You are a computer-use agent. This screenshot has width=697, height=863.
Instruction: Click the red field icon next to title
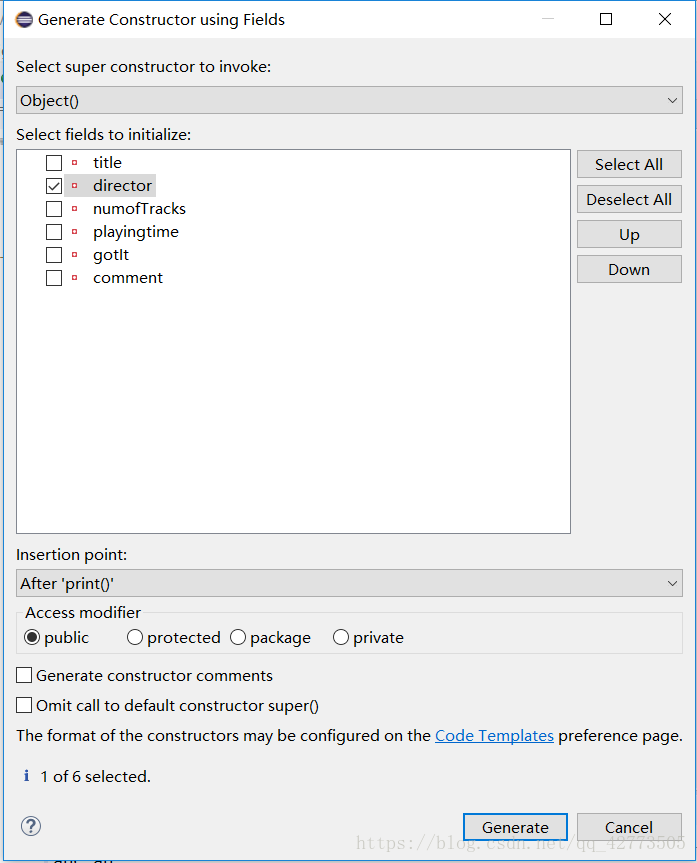tap(74, 163)
